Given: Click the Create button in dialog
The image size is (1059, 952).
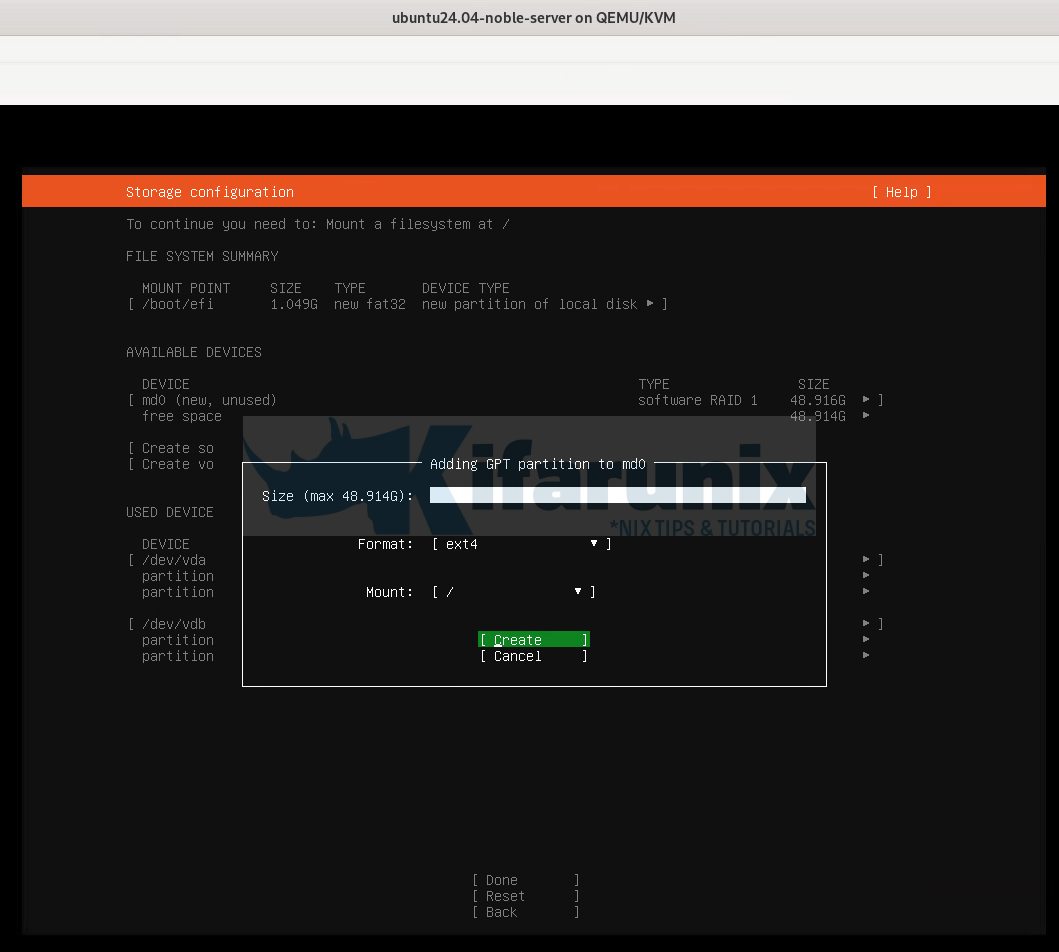Looking at the screenshot, I should [x=534, y=639].
